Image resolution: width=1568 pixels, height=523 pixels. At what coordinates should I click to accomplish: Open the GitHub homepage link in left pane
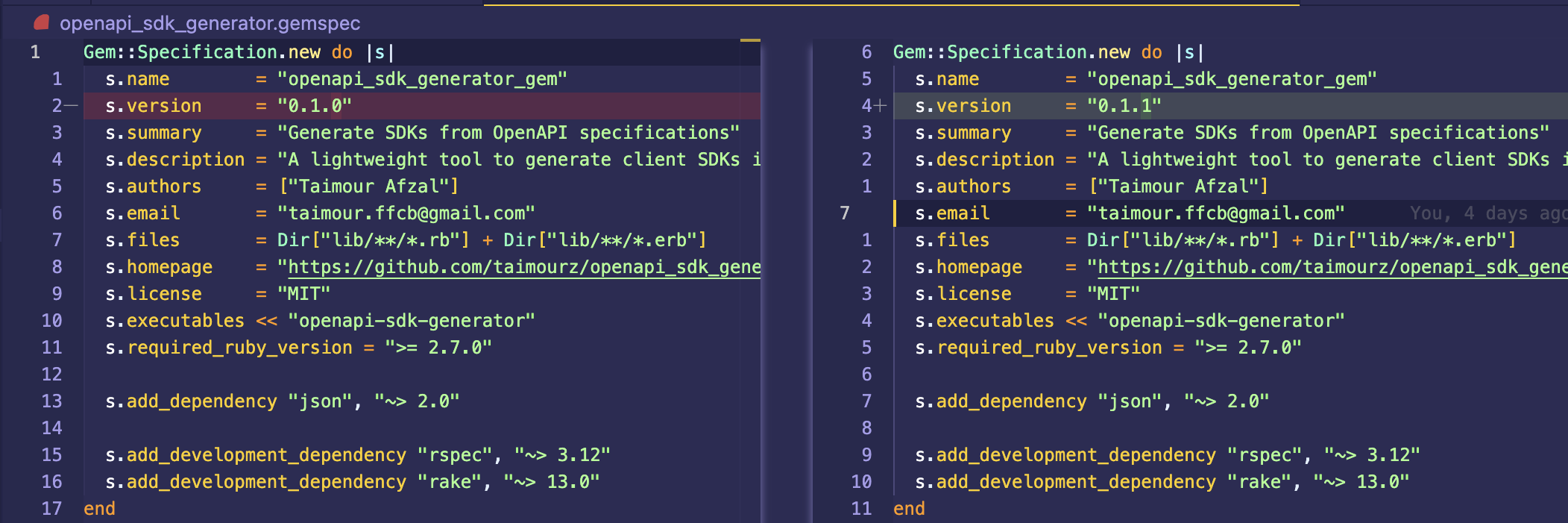523,267
